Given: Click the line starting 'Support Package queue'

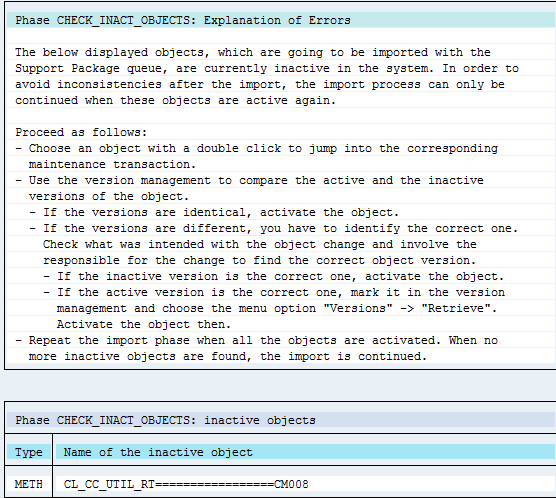Looking at the screenshot, I should pos(267,68).
